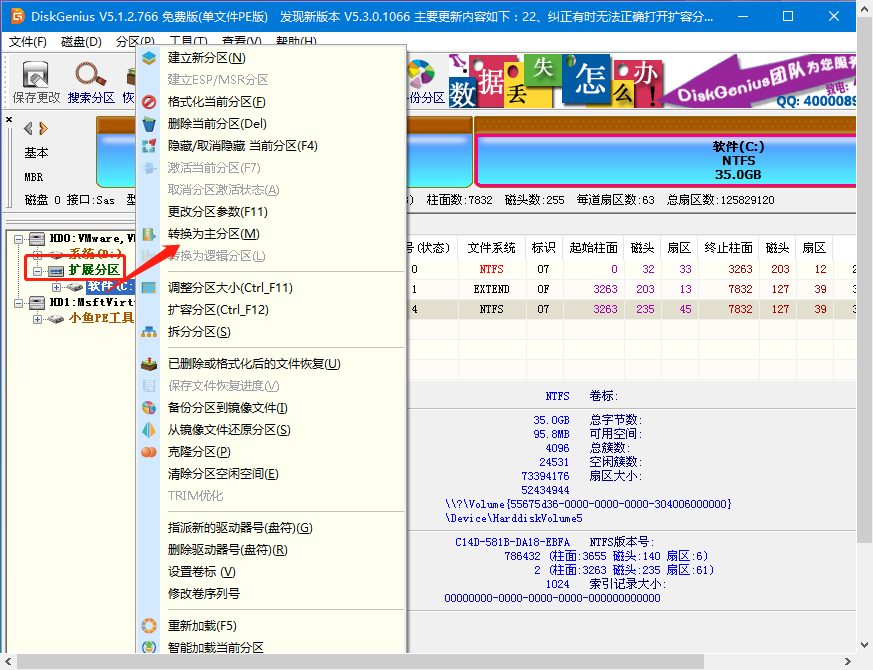The width and height of the screenshot is (873, 670).
Task: Close the disk panel with x button
Action: 9,121
